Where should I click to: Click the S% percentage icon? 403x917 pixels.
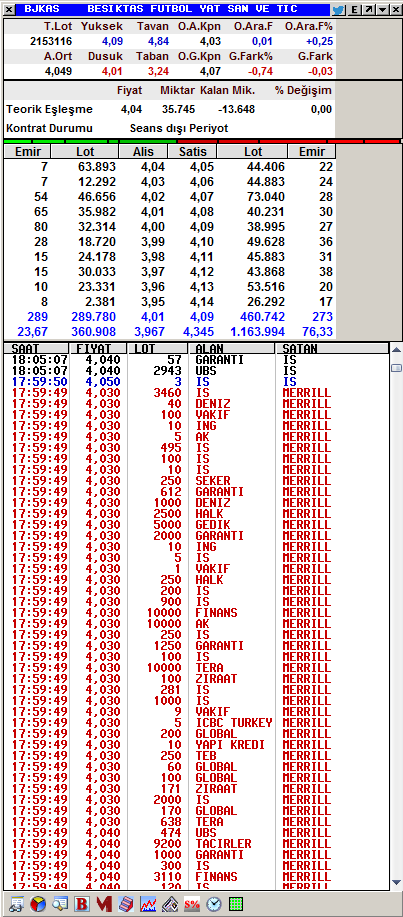192,904
